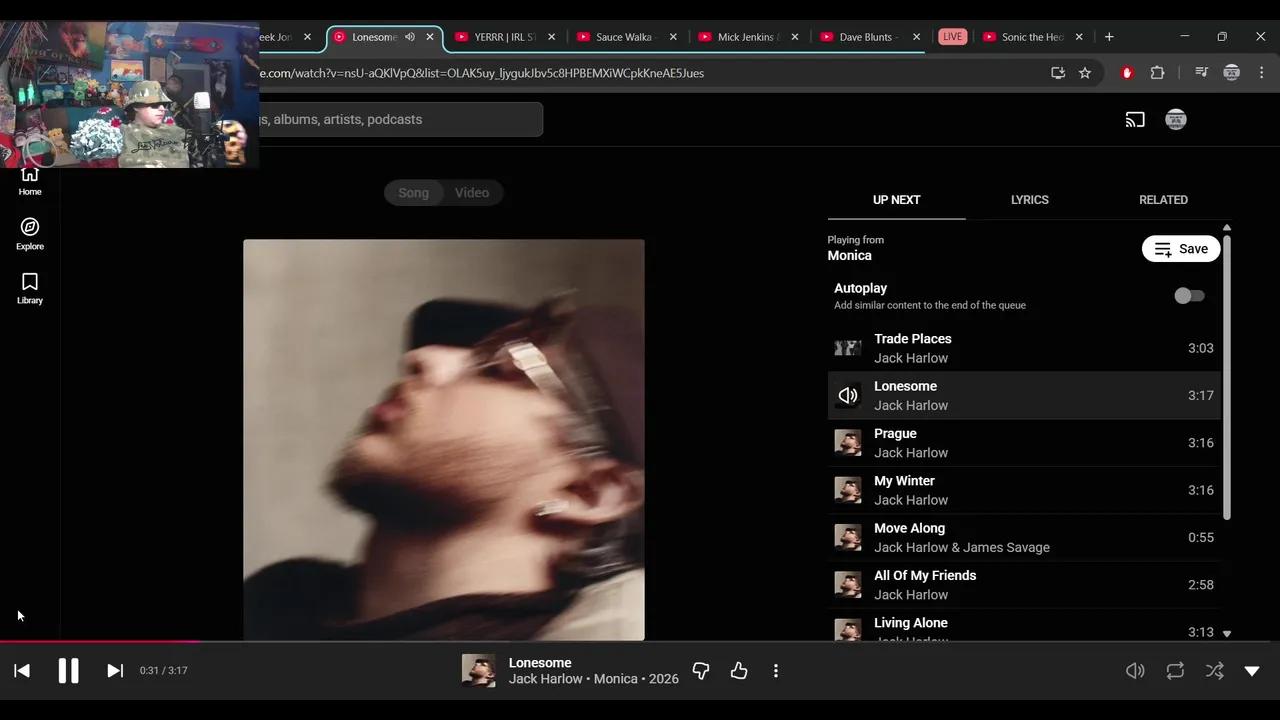The height and width of the screenshot is (720, 1280).
Task: Switch to the Video view
Action: coord(472,193)
